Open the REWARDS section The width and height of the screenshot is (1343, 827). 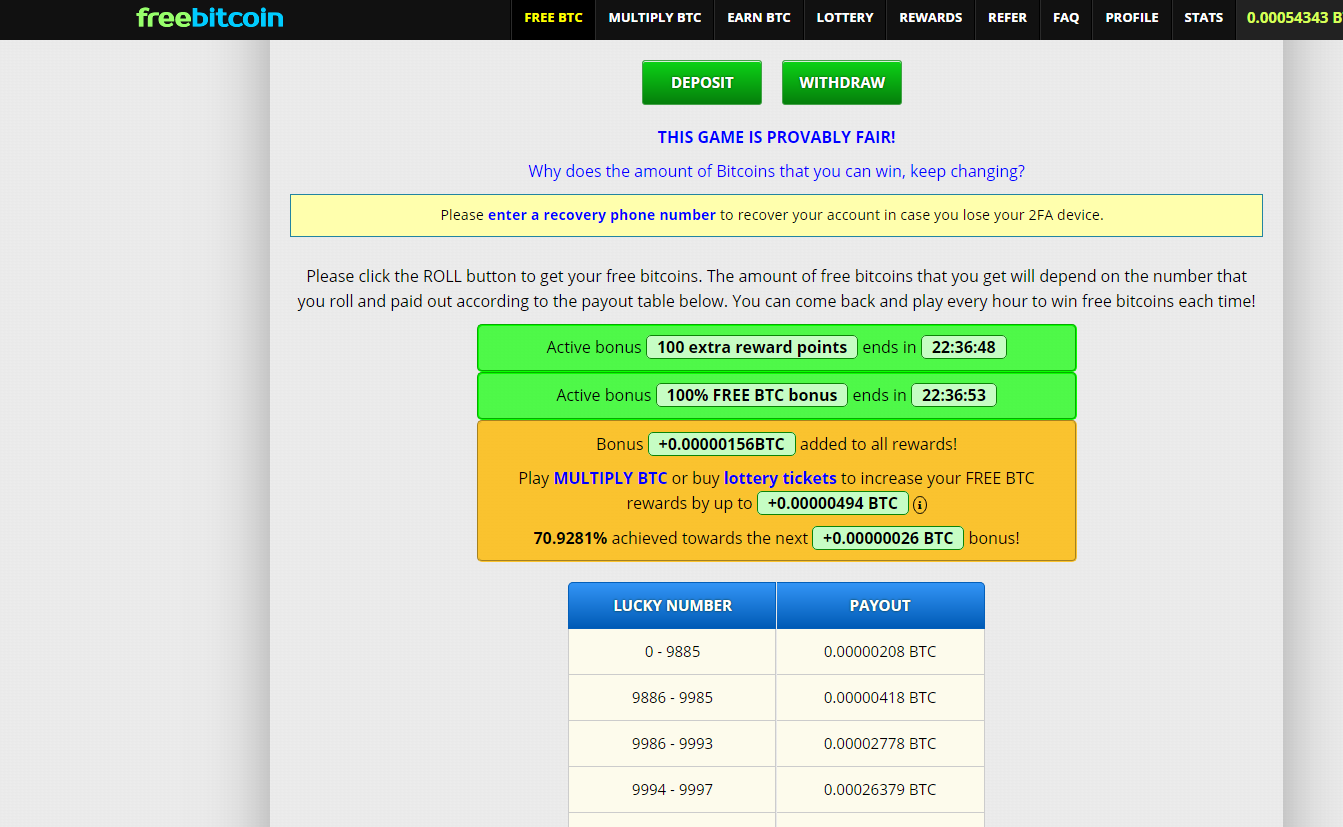[x=931, y=18]
